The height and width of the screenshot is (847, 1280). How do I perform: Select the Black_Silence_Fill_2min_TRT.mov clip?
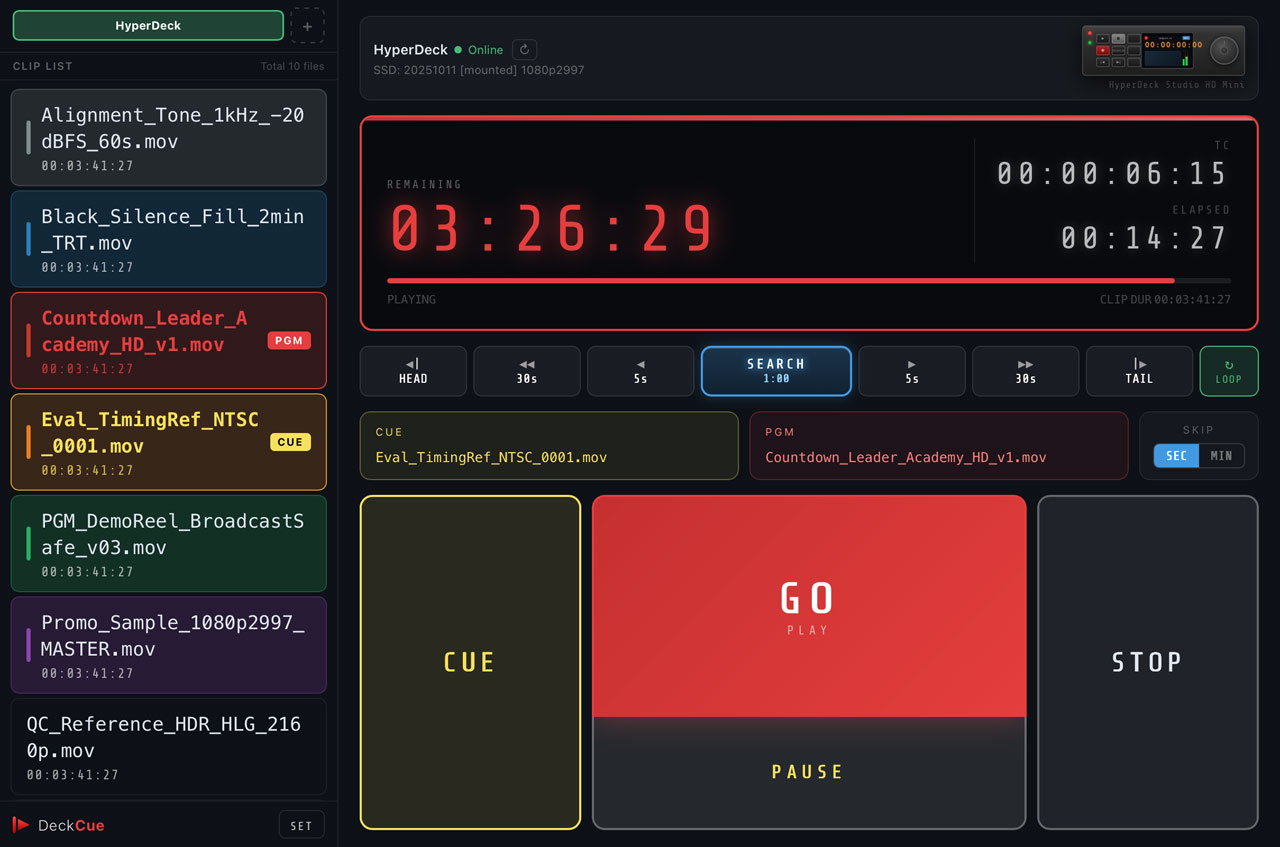(x=169, y=239)
